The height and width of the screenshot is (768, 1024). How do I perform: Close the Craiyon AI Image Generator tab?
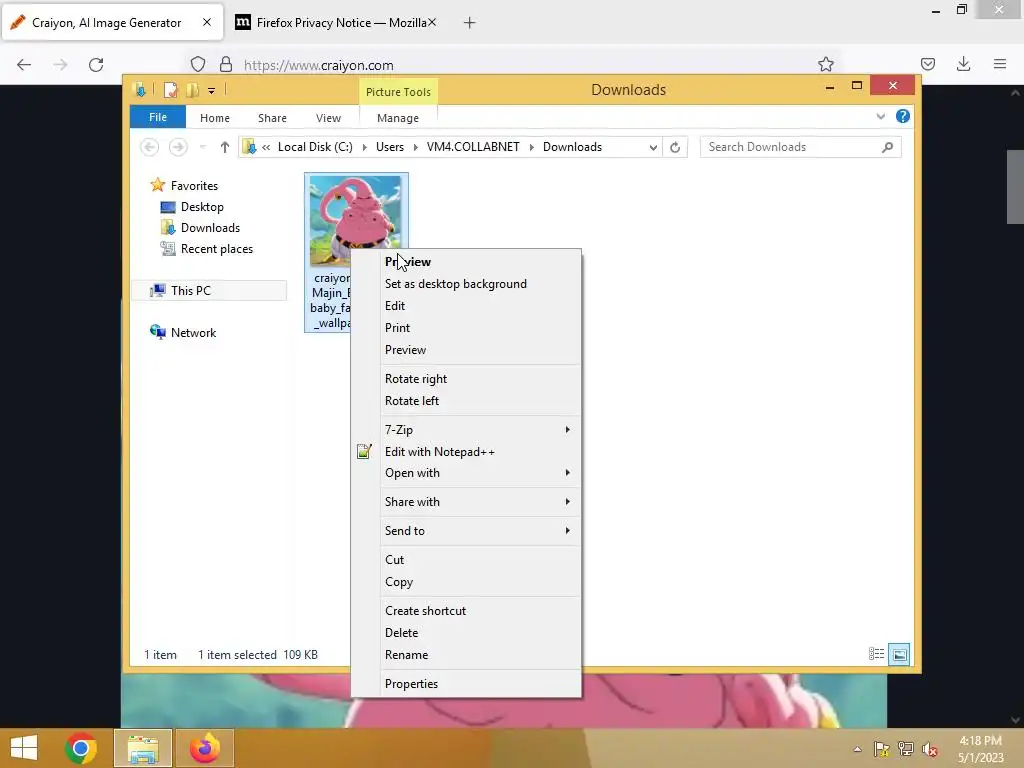[x=206, y=22]
